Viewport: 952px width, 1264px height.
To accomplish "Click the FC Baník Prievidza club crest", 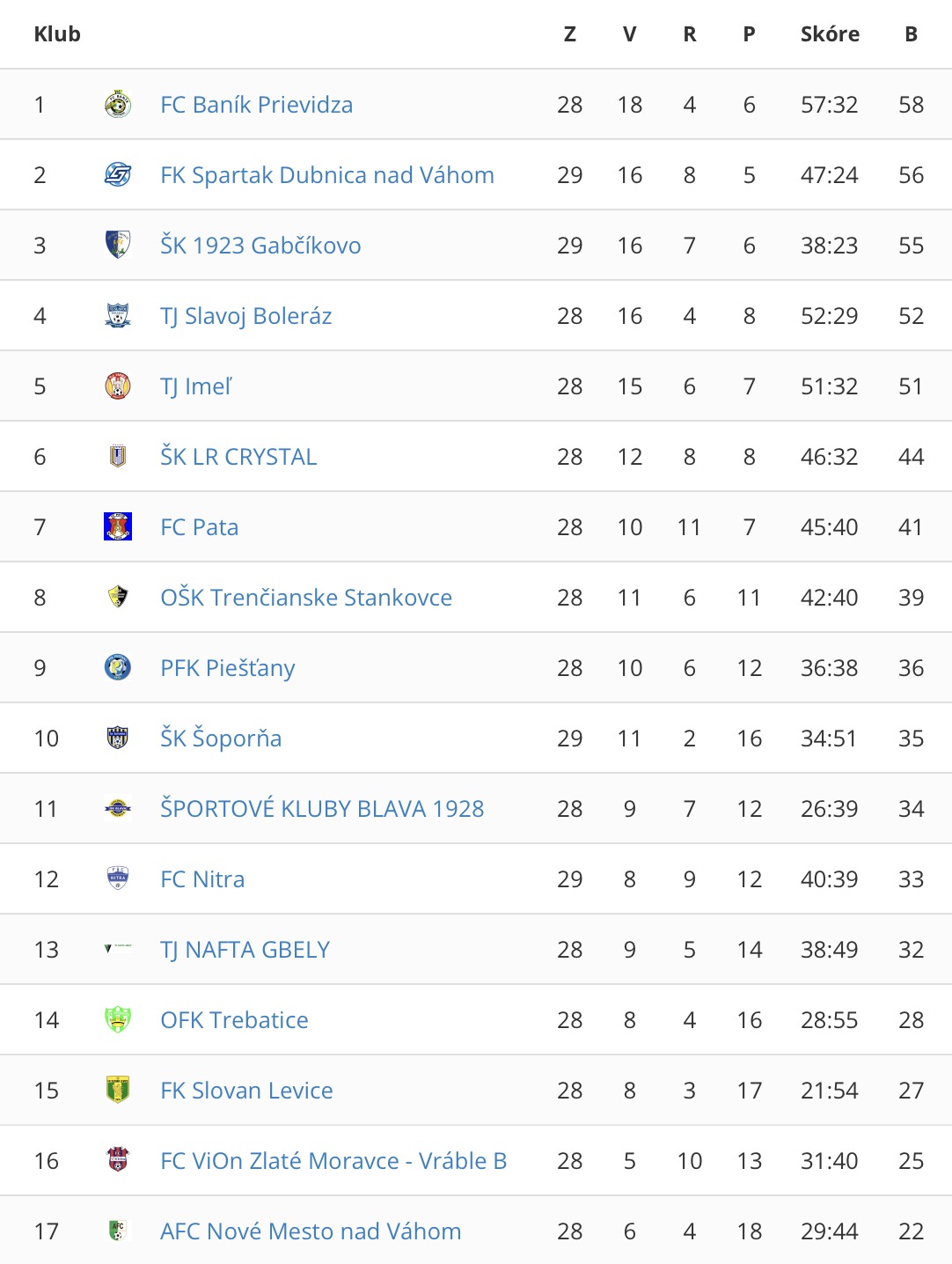I will pyautogui.click(x=118, y=105).
